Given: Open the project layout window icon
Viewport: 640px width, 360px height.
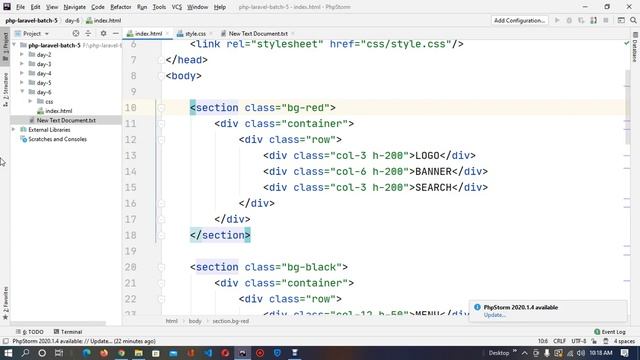Looking at the screenshot, I should 621,20.
